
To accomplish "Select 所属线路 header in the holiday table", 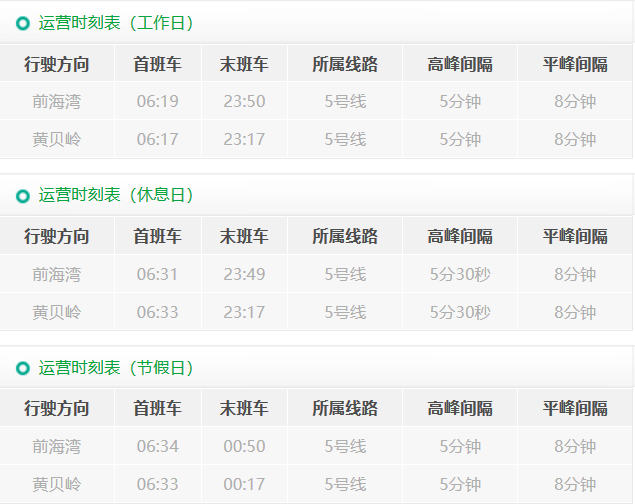I will (345, 409).
